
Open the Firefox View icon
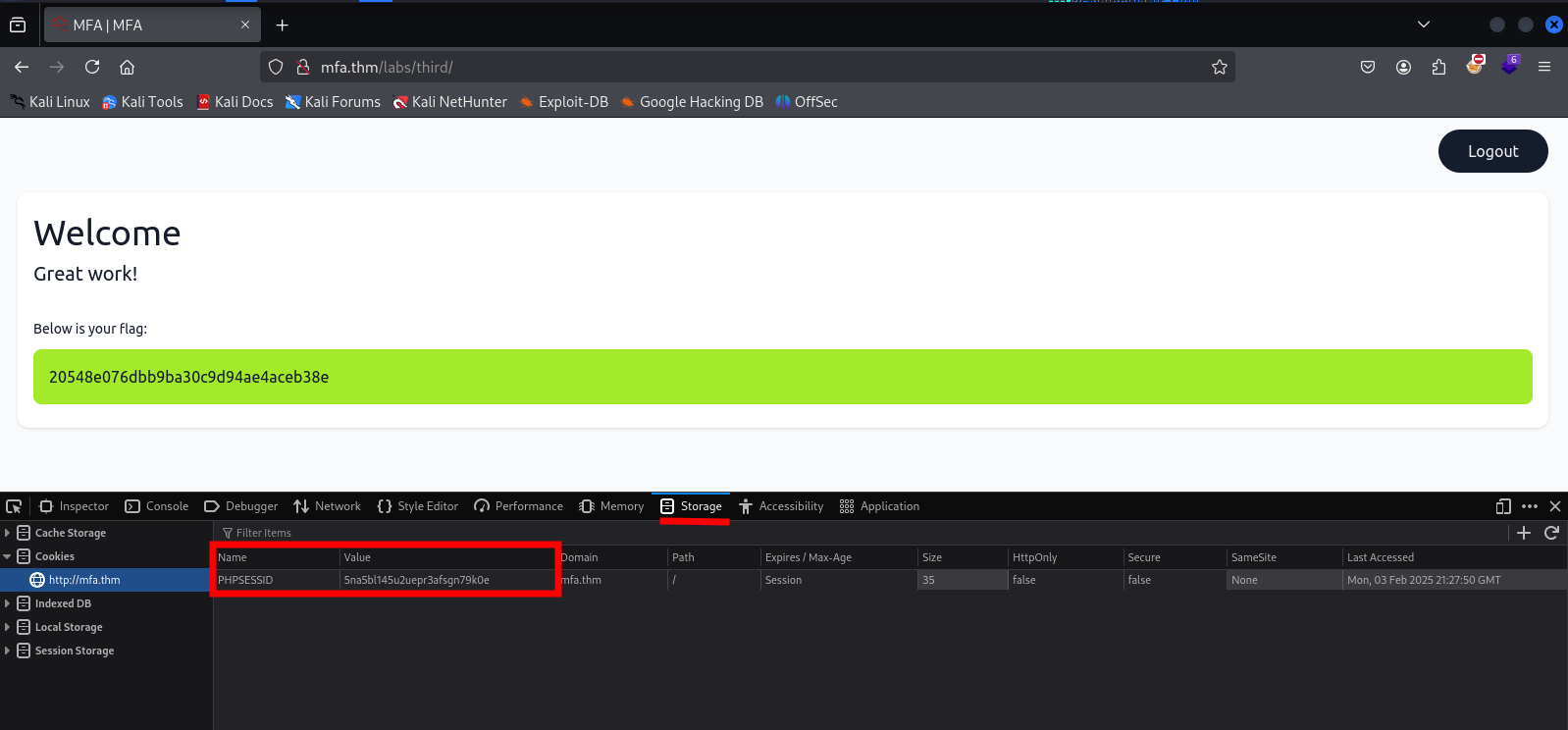point(18,25)
